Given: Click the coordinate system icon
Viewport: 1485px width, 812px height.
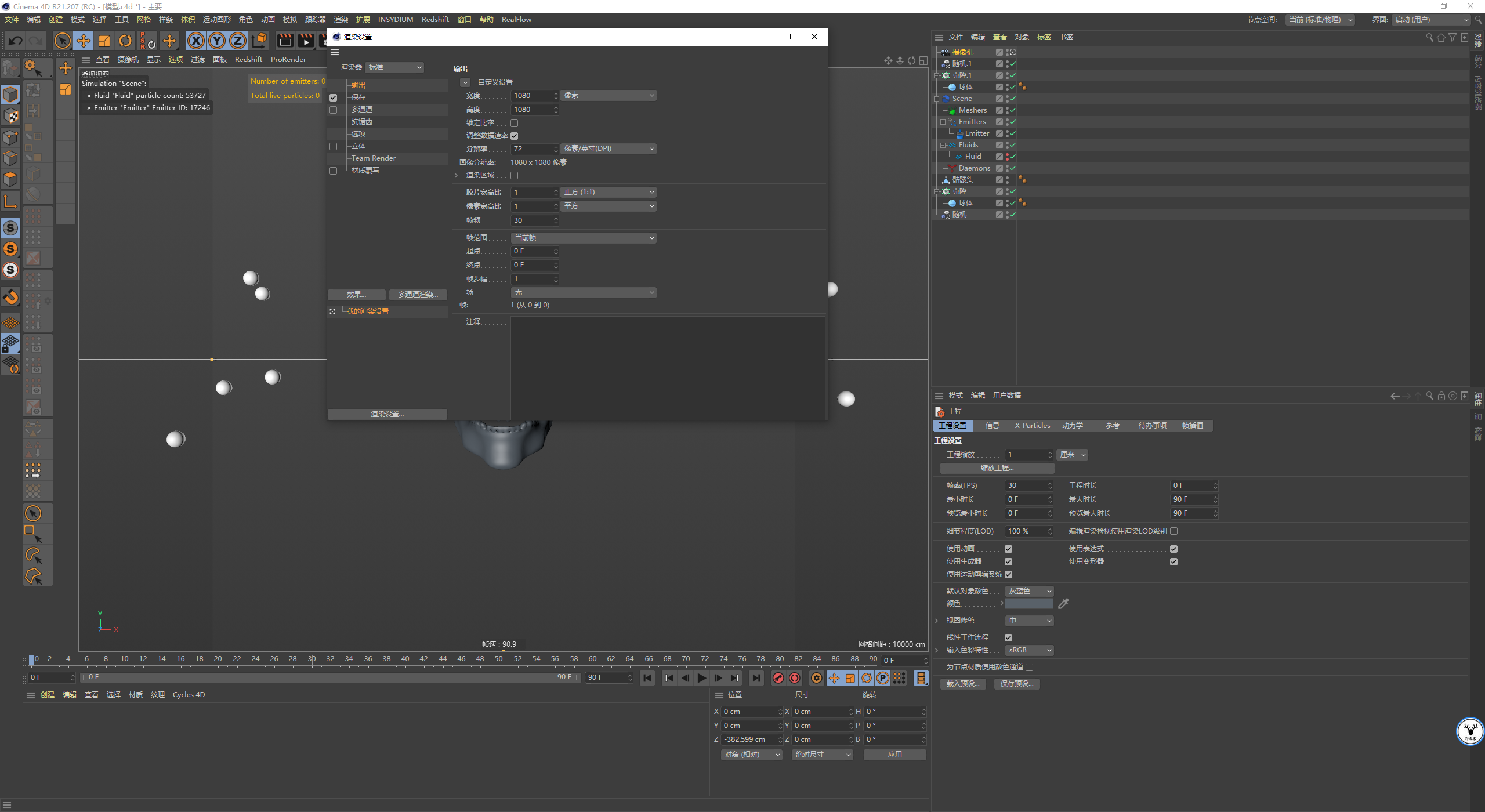Looking at the screenshot, I should 259,41.
